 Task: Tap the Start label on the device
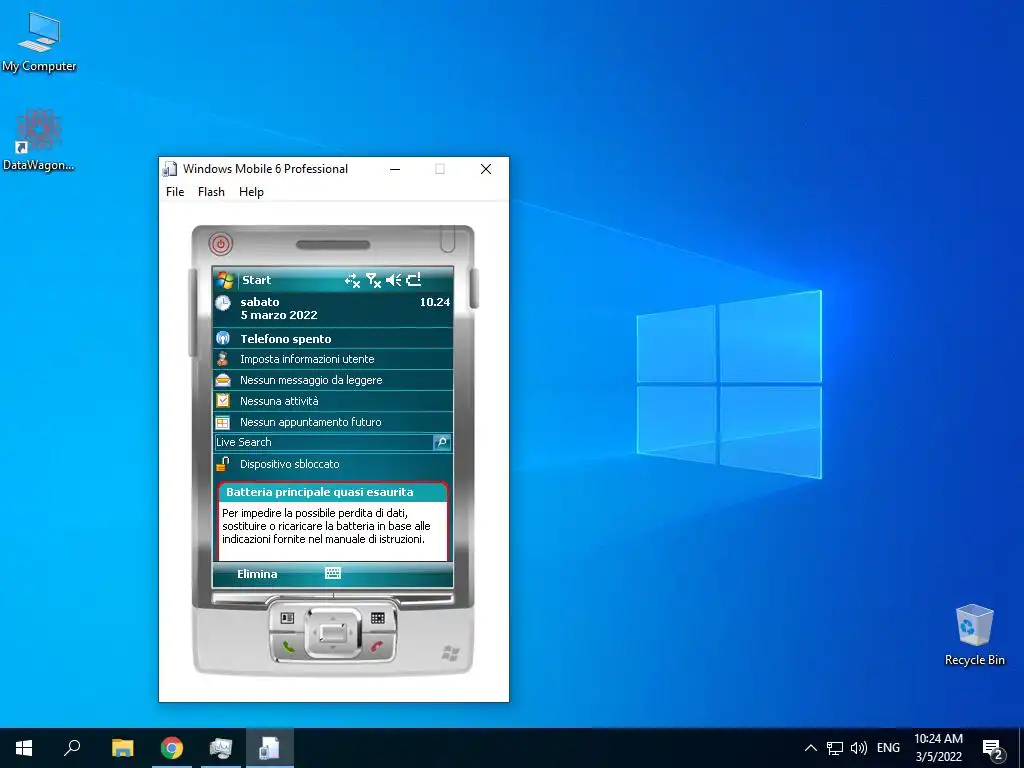point(257,280)
